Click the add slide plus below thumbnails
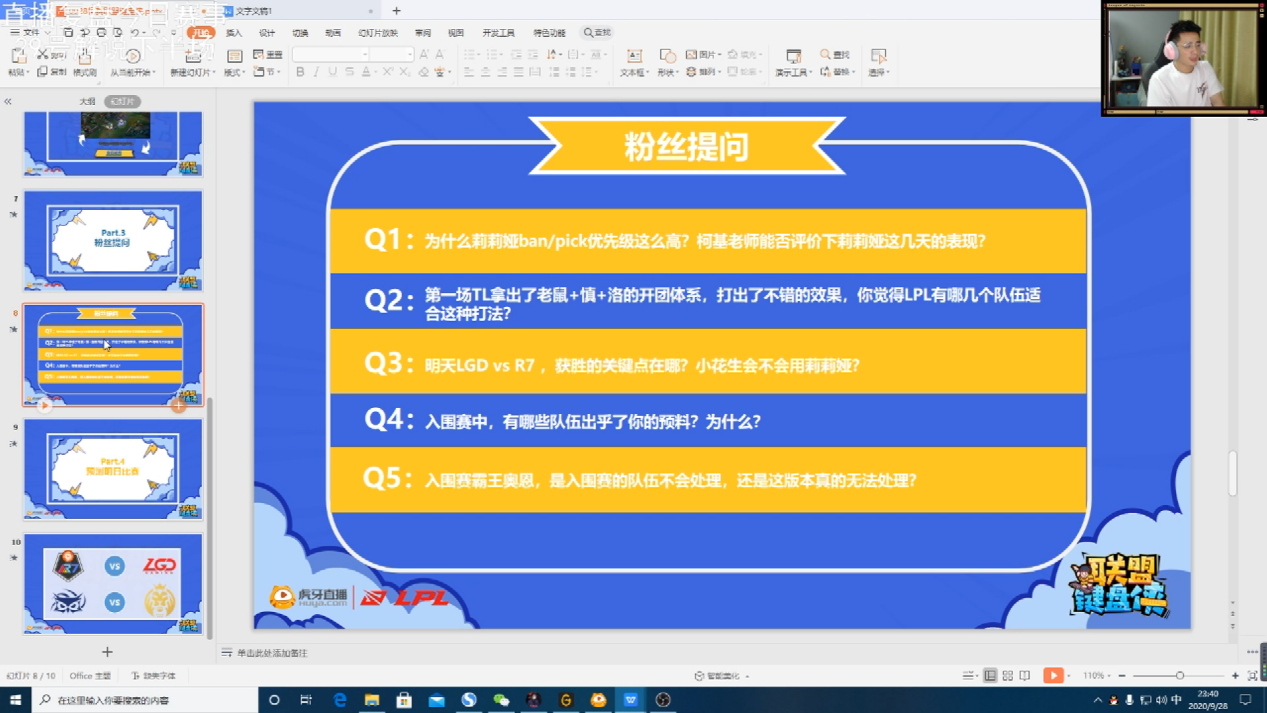 (x=107, y=652)
